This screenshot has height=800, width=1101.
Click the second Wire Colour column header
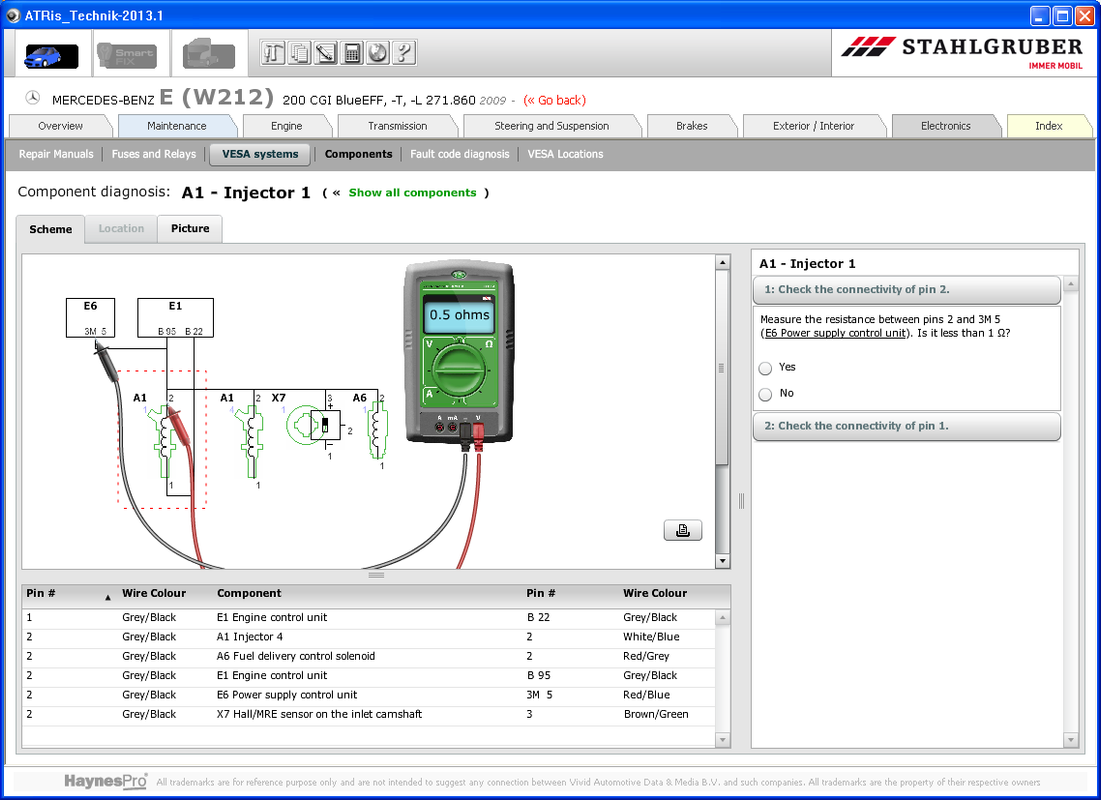[655, 594]
